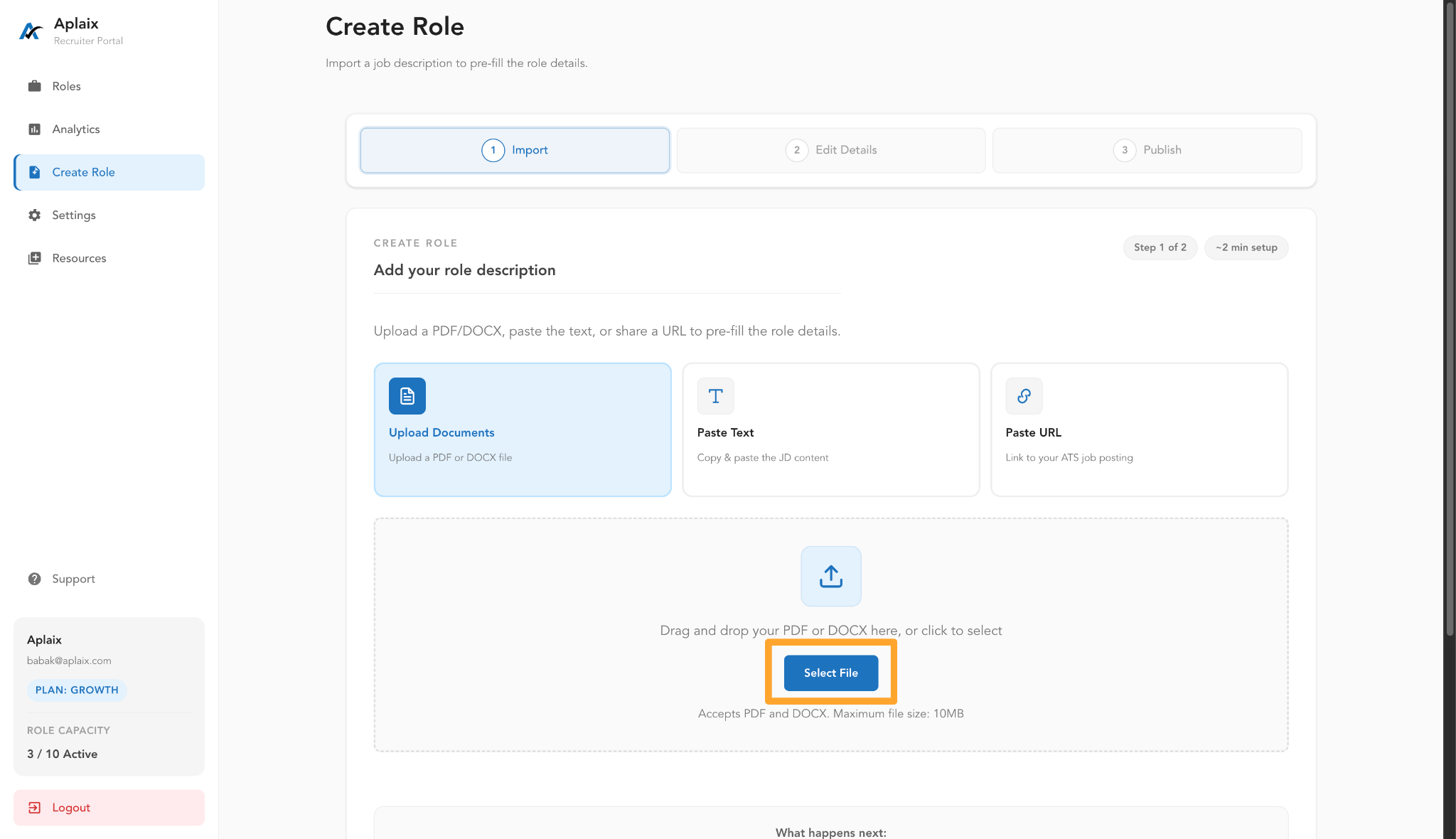Click the Recruiter Portal subtitle

(x=88, y=41)
